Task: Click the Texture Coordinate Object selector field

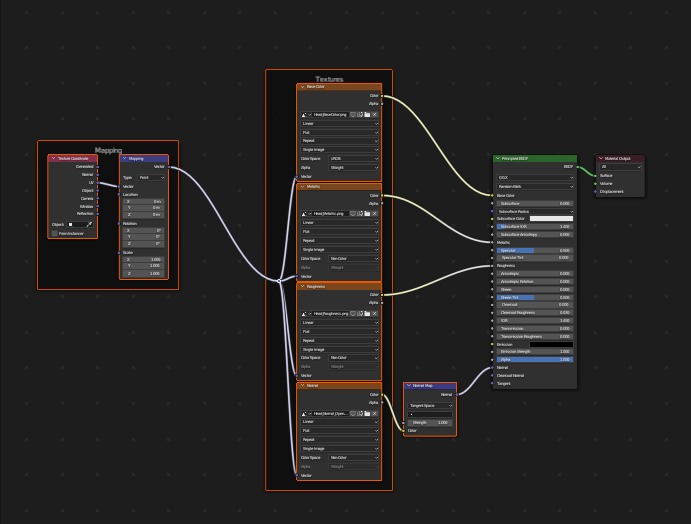Action: tap(76, 224)
